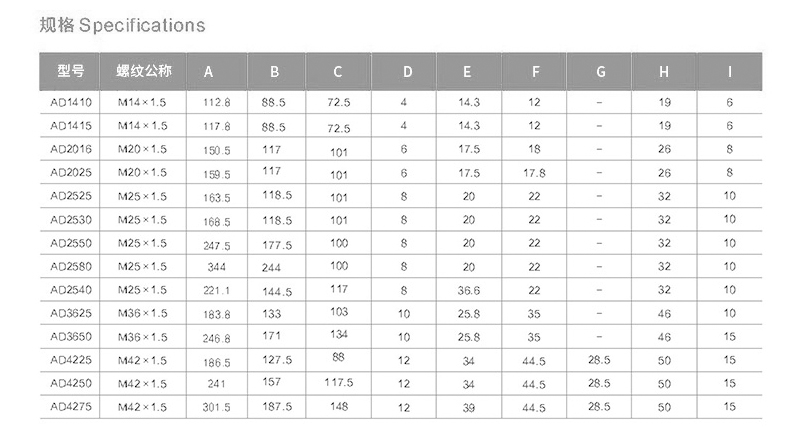This screenshot has height=437, width=790.
Task: Select 17.8 in column F
Action: 535,173
